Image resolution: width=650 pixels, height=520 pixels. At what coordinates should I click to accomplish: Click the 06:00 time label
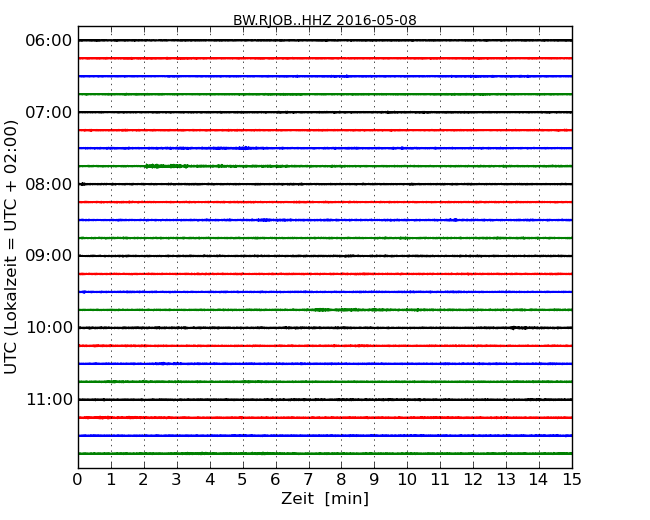(x=49, y=41)
